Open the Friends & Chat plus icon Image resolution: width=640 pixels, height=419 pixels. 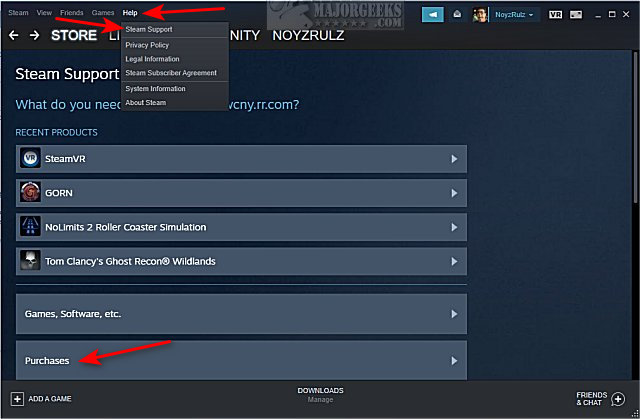pos(618,399)
